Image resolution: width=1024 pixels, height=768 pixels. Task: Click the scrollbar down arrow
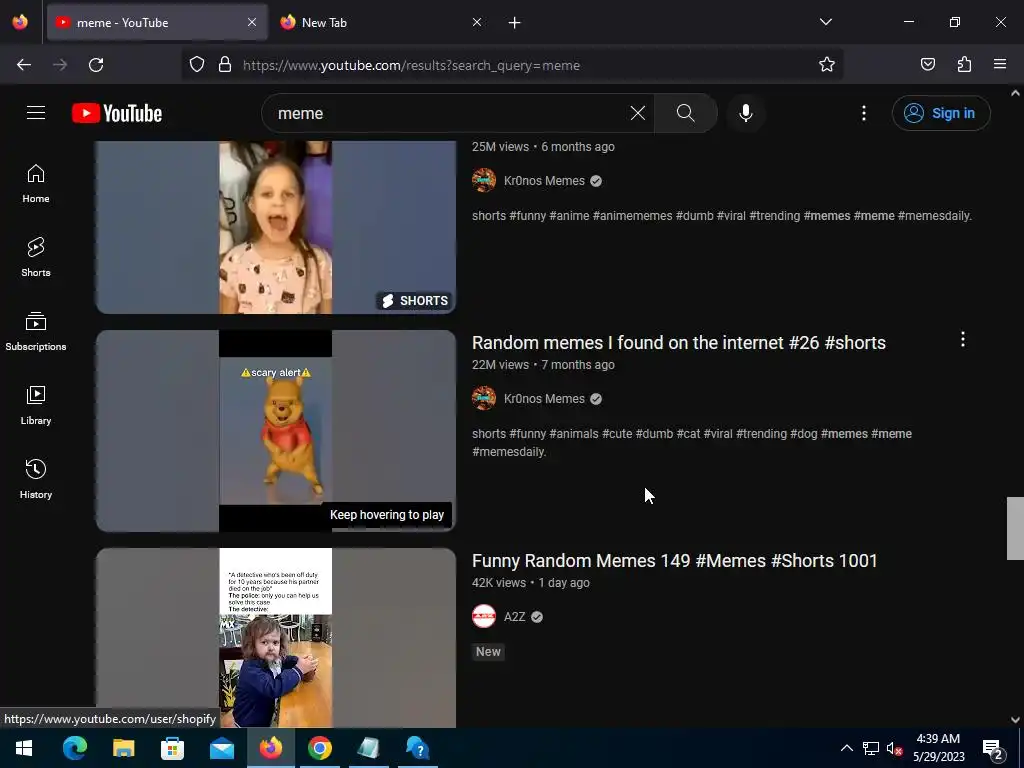pyautogui.click(x=1015, y=720)
